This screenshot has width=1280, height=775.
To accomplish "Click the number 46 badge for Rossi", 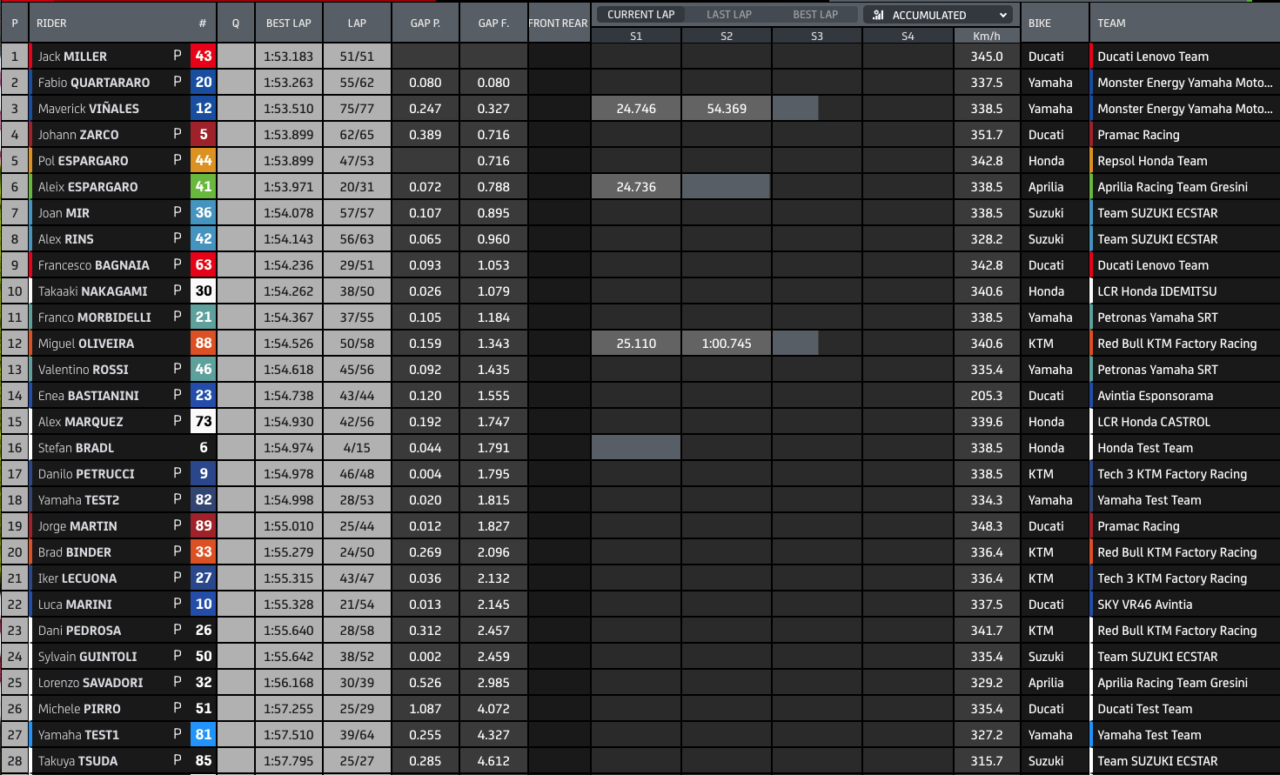I will [x=203, y=369].
